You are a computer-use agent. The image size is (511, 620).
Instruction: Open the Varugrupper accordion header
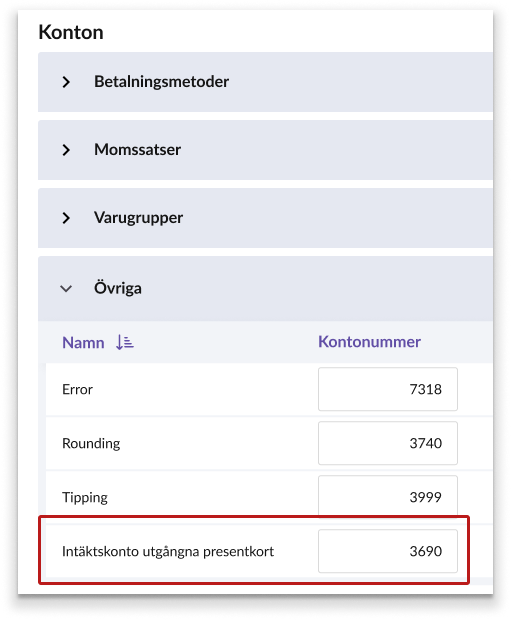pos(265,218)
